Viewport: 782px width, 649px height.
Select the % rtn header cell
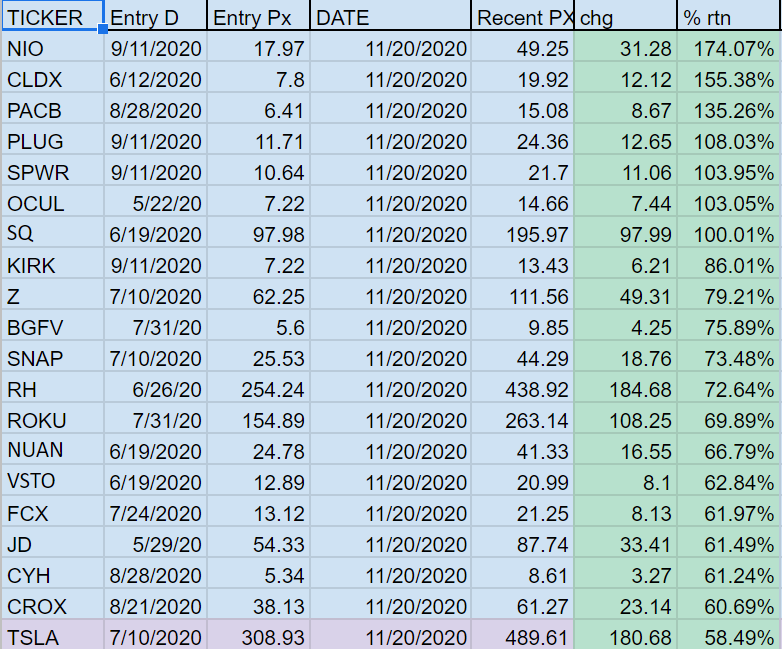coord(729,15)
